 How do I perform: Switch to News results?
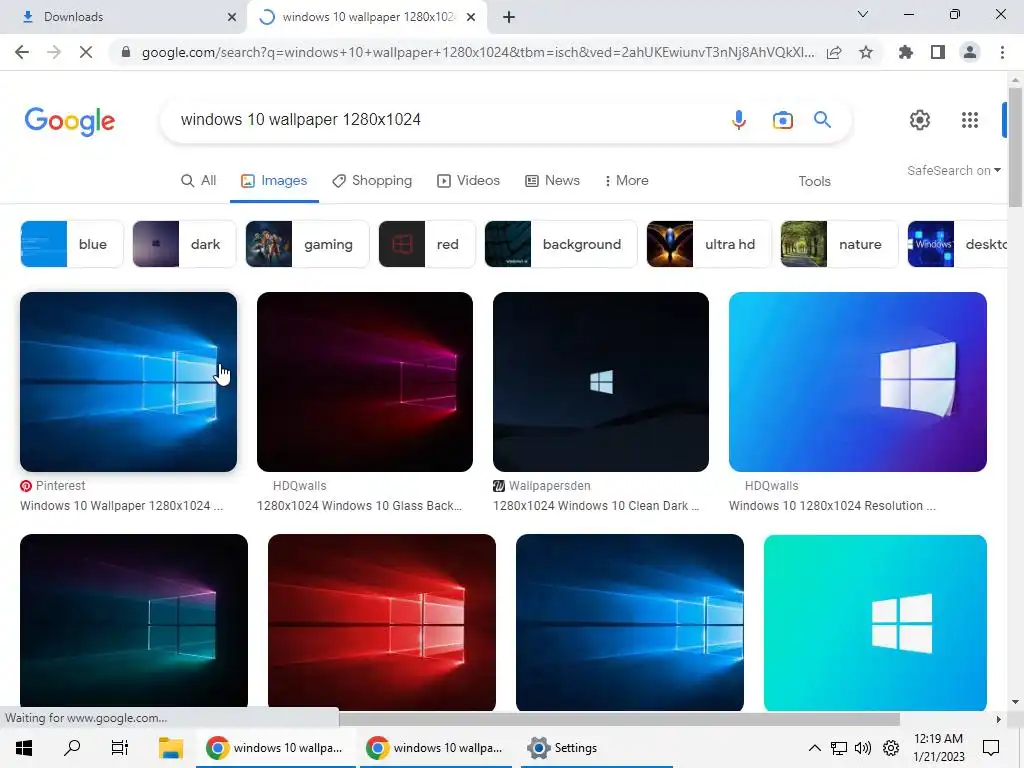(552, 180)
